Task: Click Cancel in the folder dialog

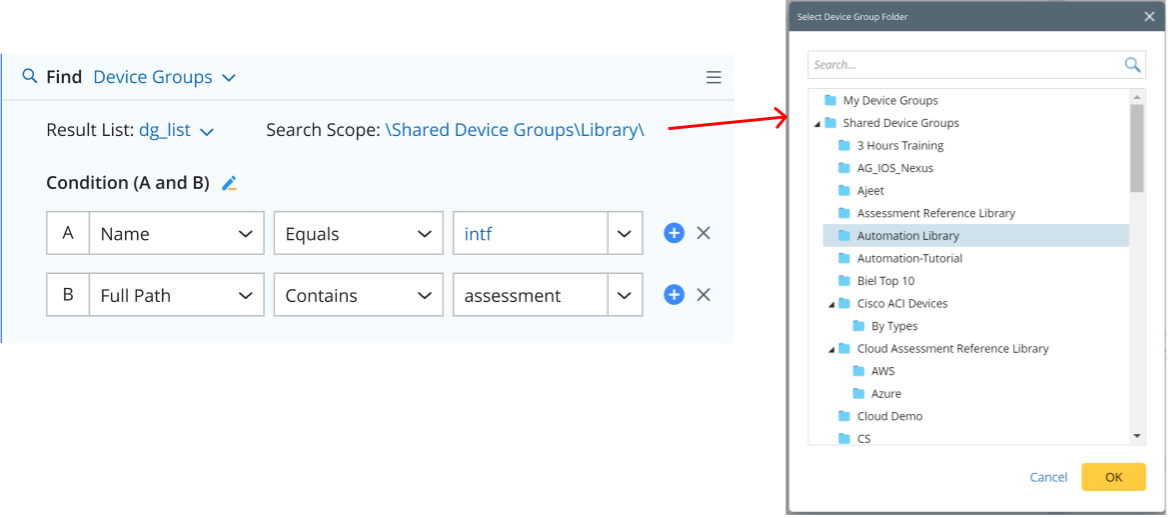Action: tap(1048, 478)
